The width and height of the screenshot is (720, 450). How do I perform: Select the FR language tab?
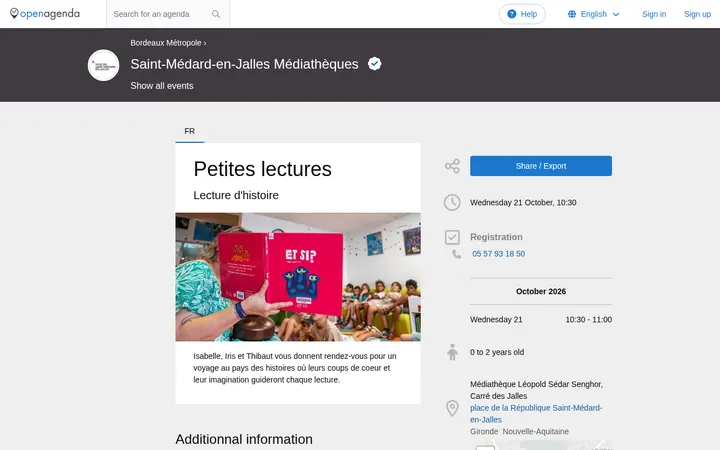[x=190, y=131]
